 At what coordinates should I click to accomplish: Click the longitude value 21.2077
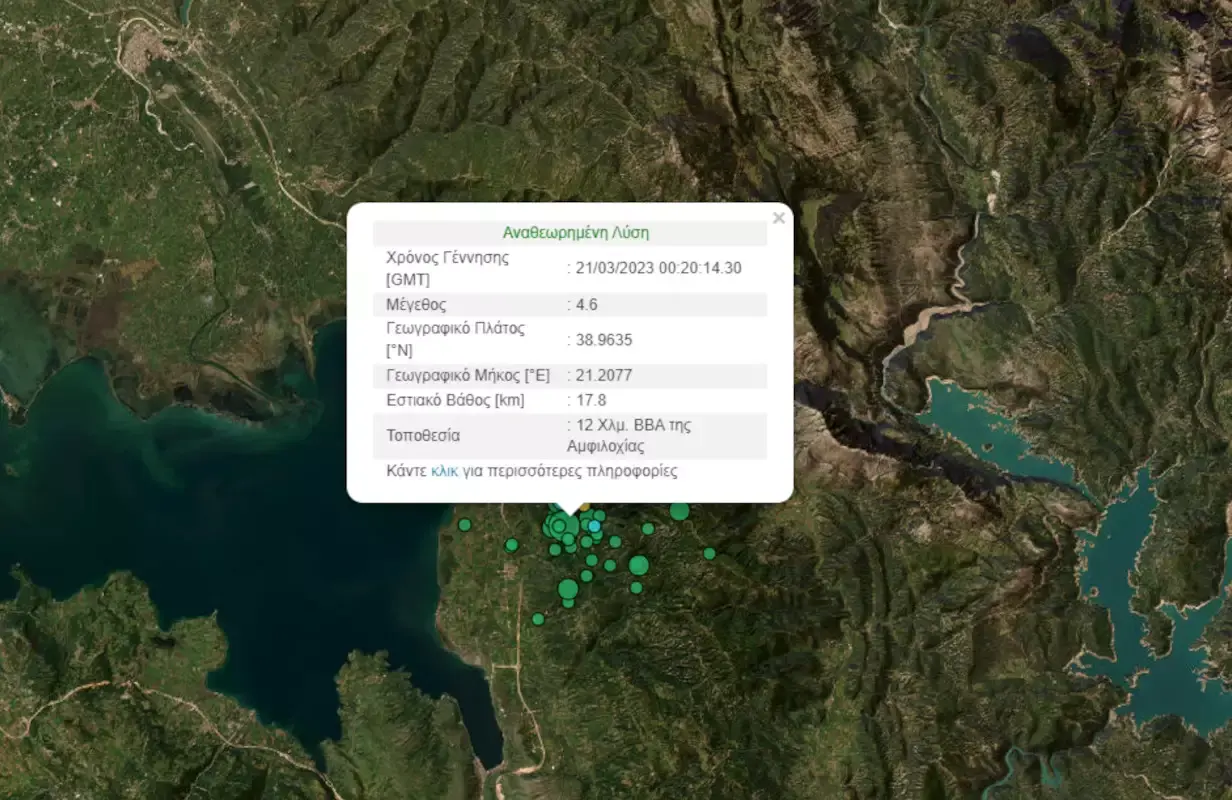(x=602, y=376)
